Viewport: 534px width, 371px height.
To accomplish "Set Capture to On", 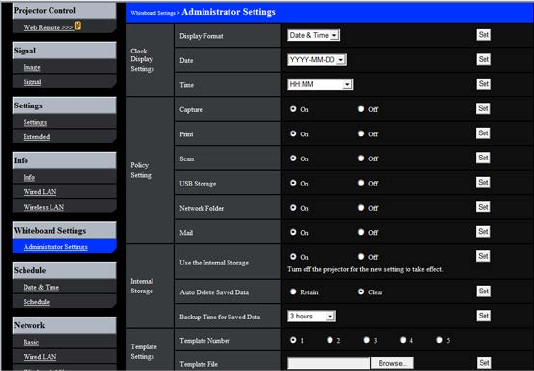I will click(293, 109).
